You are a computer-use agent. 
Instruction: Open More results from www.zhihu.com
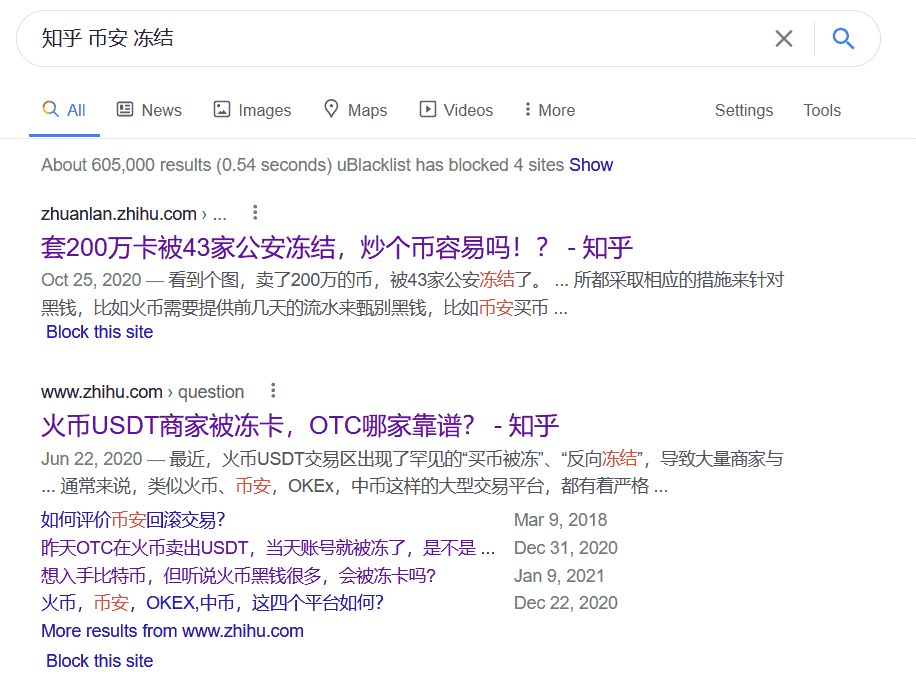coord(171,630)
